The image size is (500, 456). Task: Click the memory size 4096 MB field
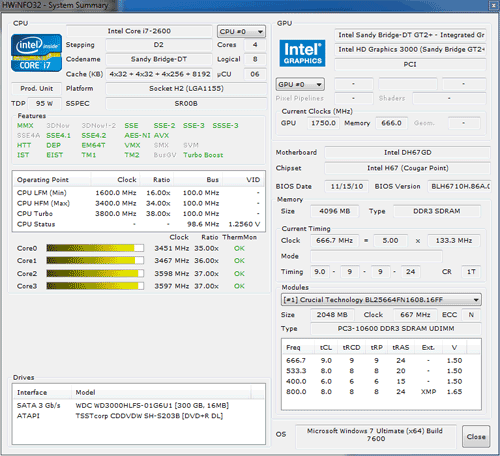point(335,211)
